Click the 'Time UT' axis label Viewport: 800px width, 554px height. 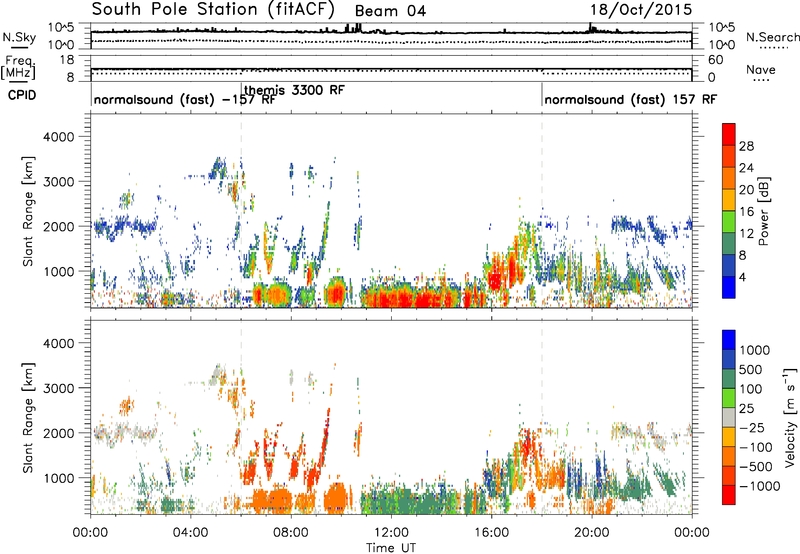click(x=391, y=547)
